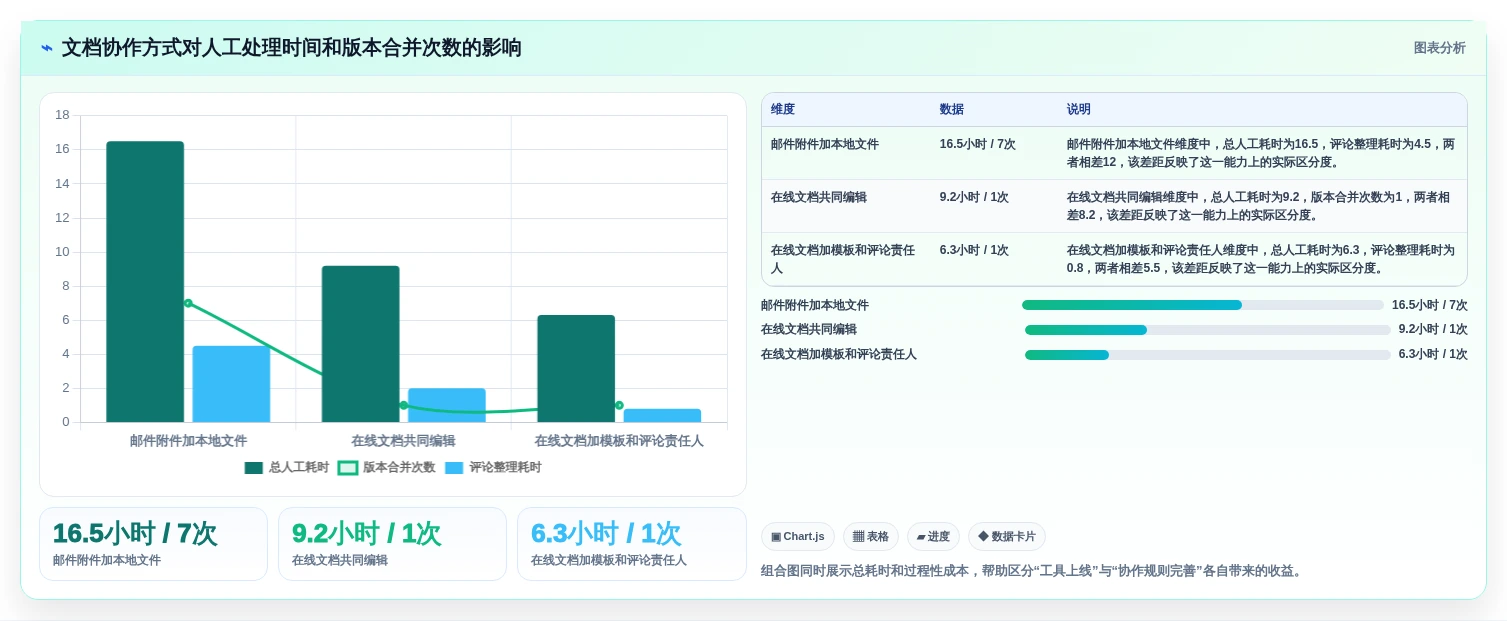Click the chart title 文档协作方式对人工处理时间和版本合并次数的影响
The width and height of the screenshot is (1507, 621).
click(292, 48)
